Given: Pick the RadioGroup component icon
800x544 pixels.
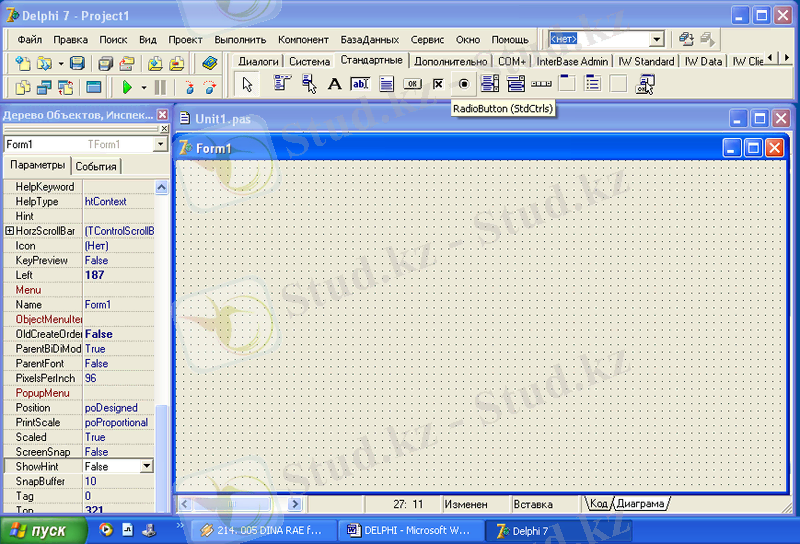Looking at the screenshot, I should click(x=592, y=83).
